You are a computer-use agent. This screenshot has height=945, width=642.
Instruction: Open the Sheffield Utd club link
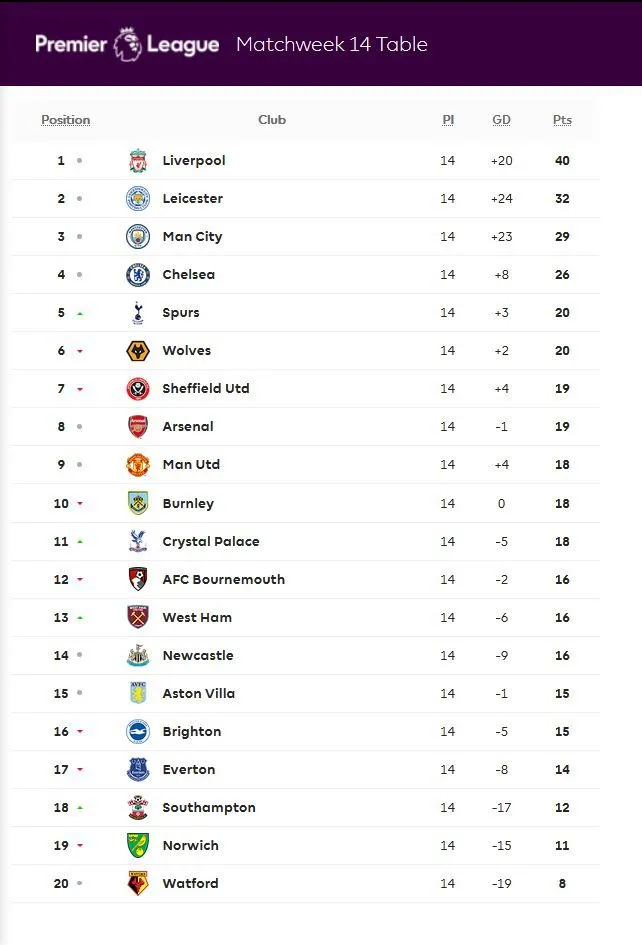(x=206, y=388)
